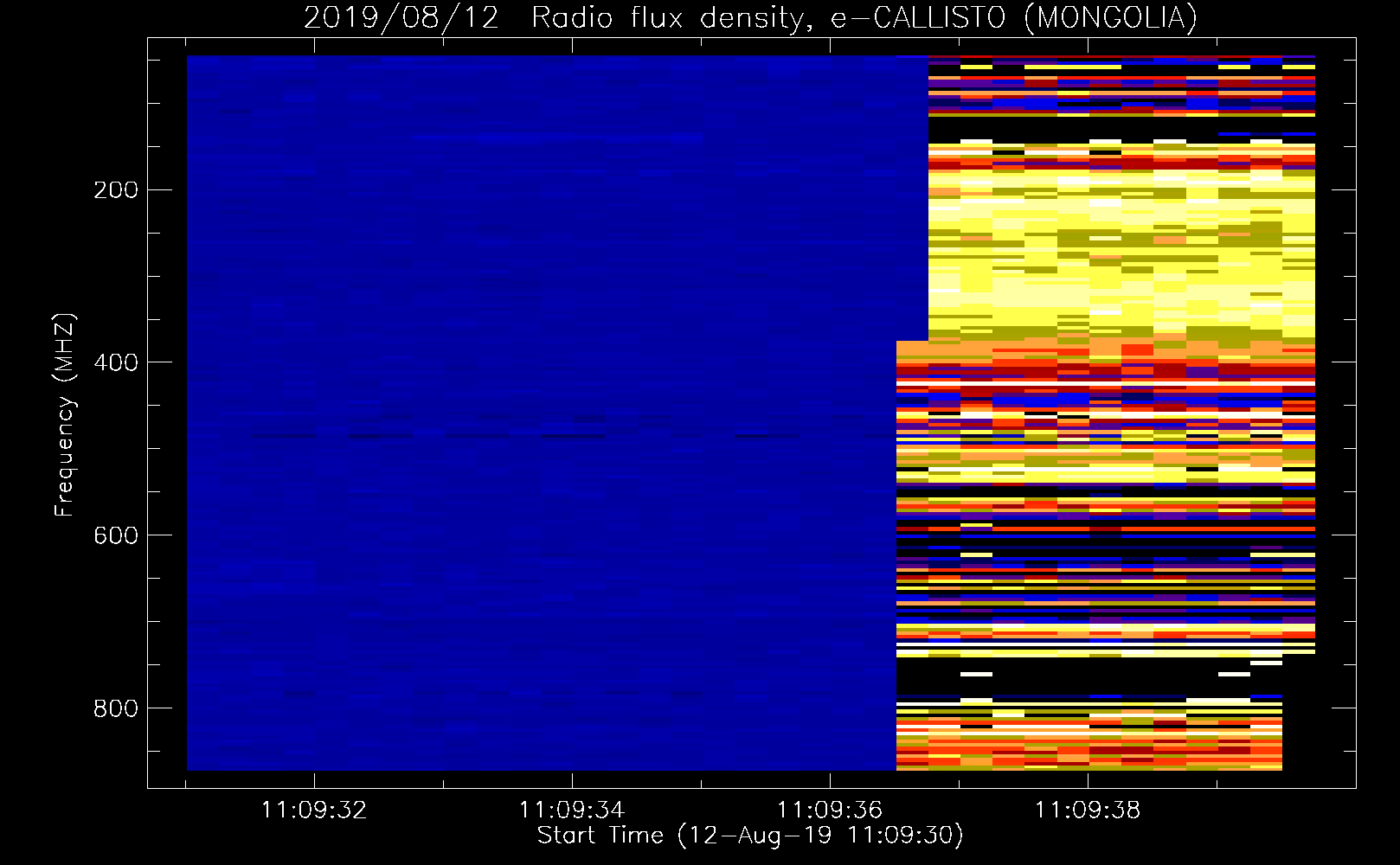Select the 400 frequency tick label
Screen dimensions: 1400x865
click(x=116, y=362)
